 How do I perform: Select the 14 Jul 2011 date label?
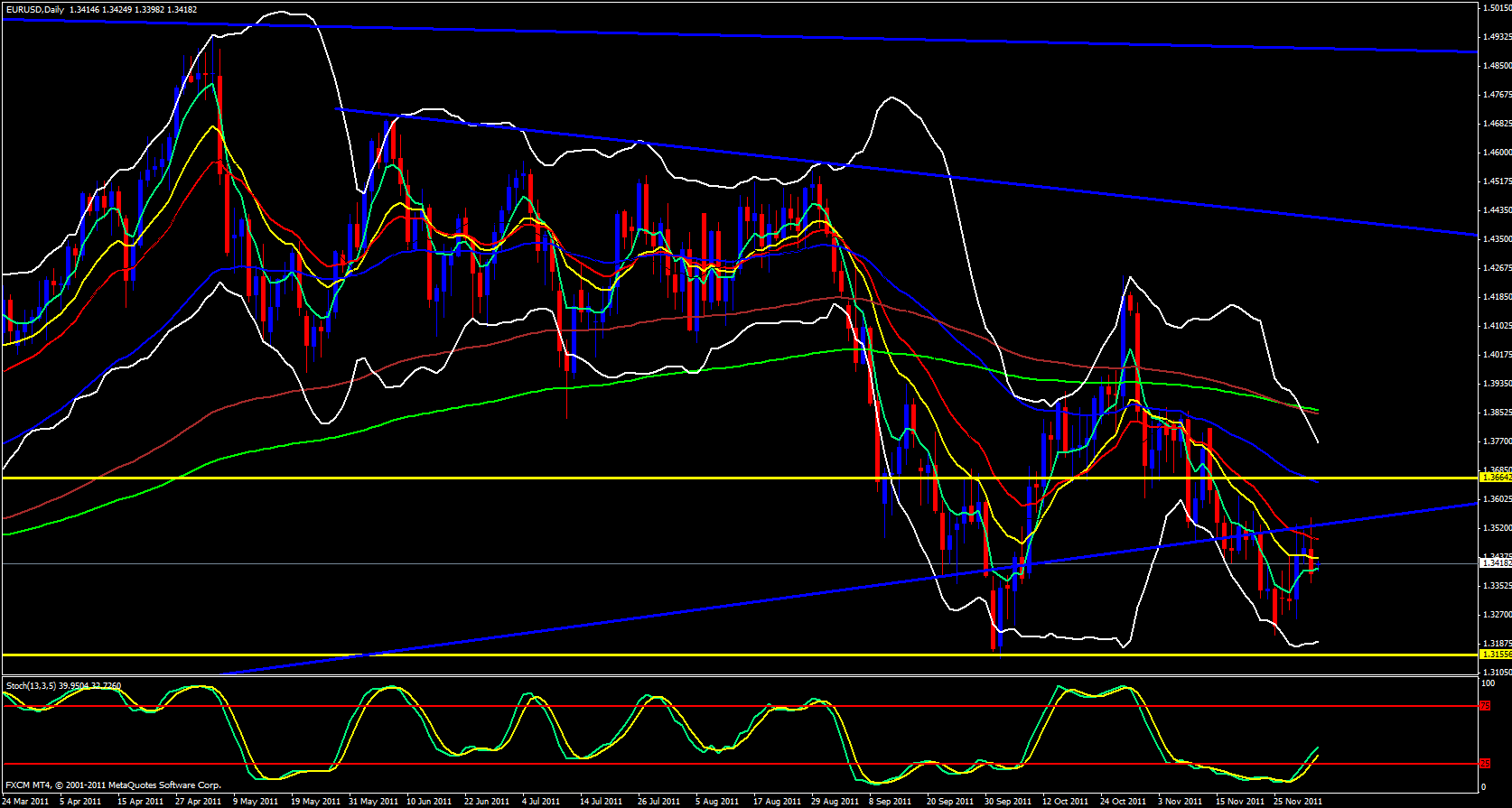coord(601,801)
